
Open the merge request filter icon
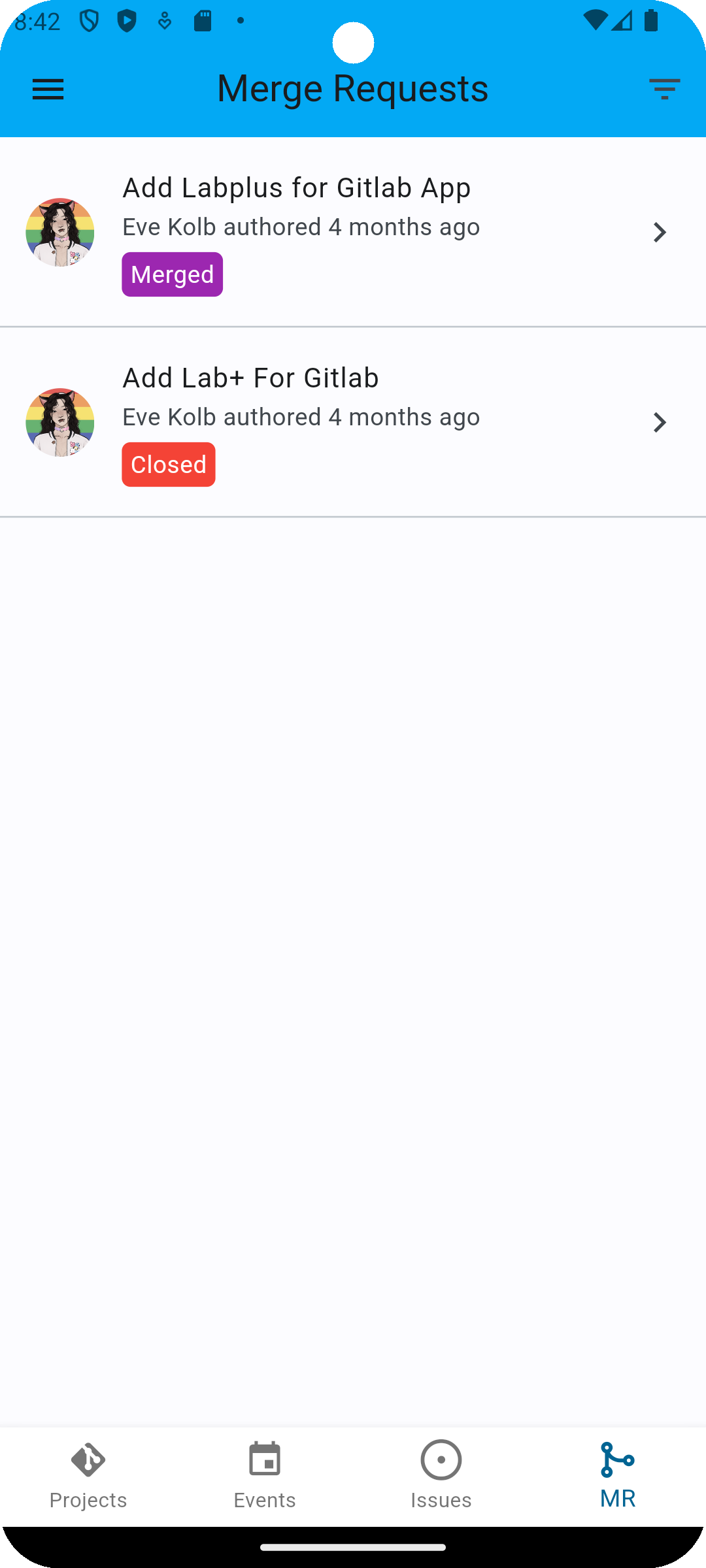click(x=665, y=90)
